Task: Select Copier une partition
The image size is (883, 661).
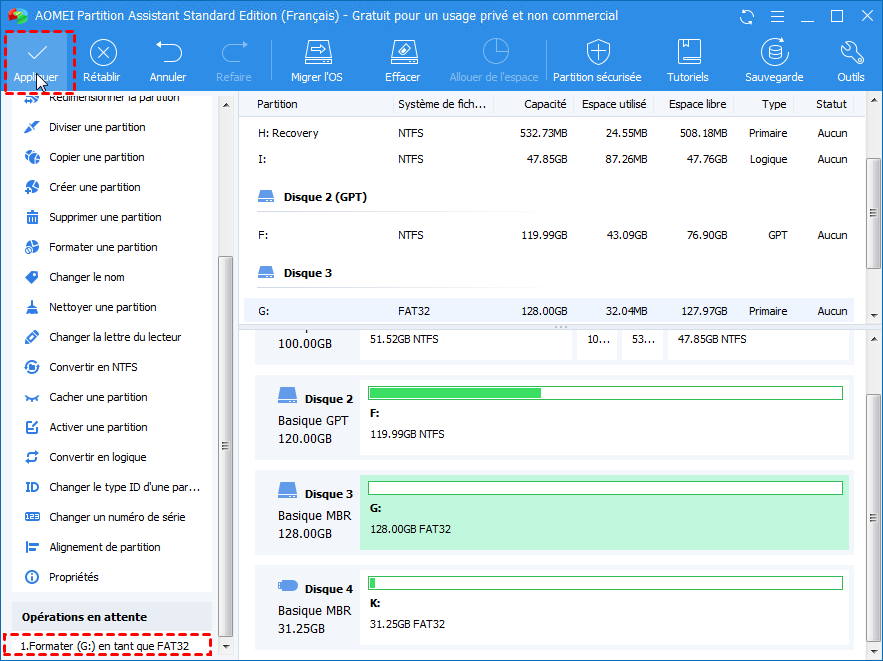Action: [96, 157]
